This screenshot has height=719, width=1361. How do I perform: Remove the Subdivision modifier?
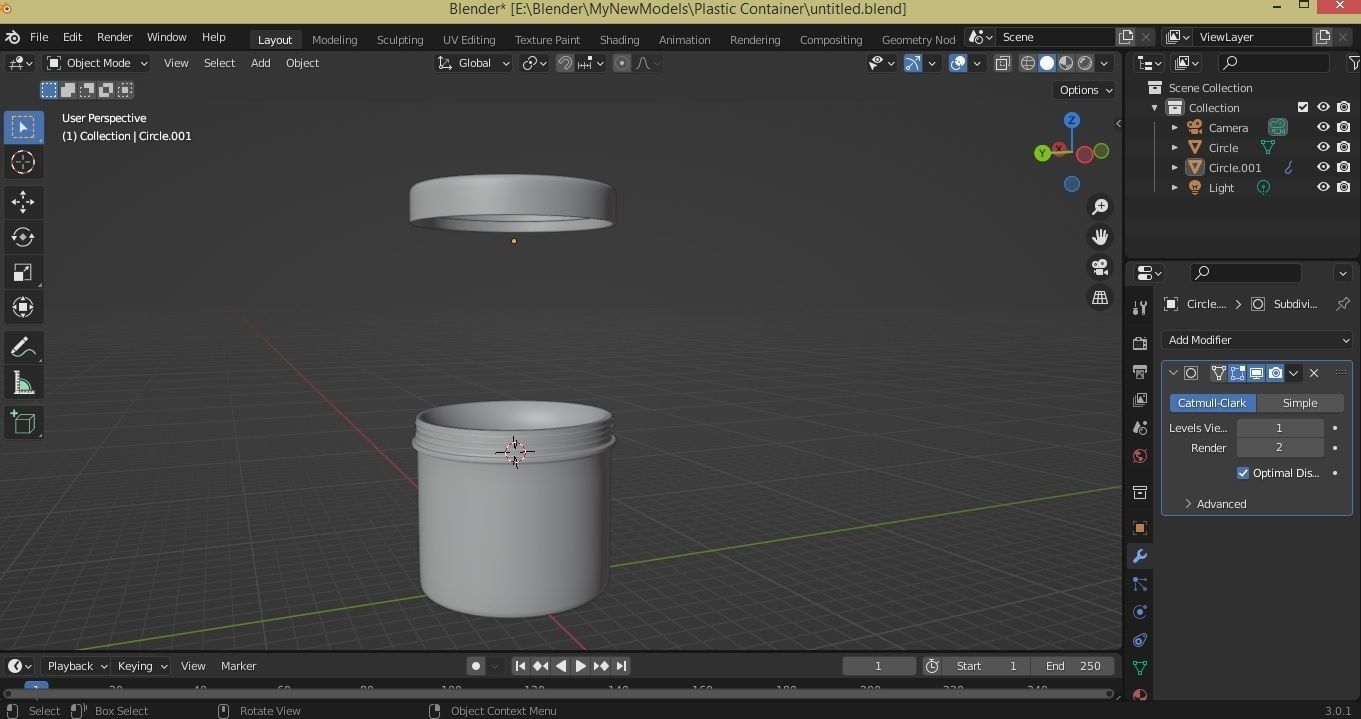point(1314,373)
